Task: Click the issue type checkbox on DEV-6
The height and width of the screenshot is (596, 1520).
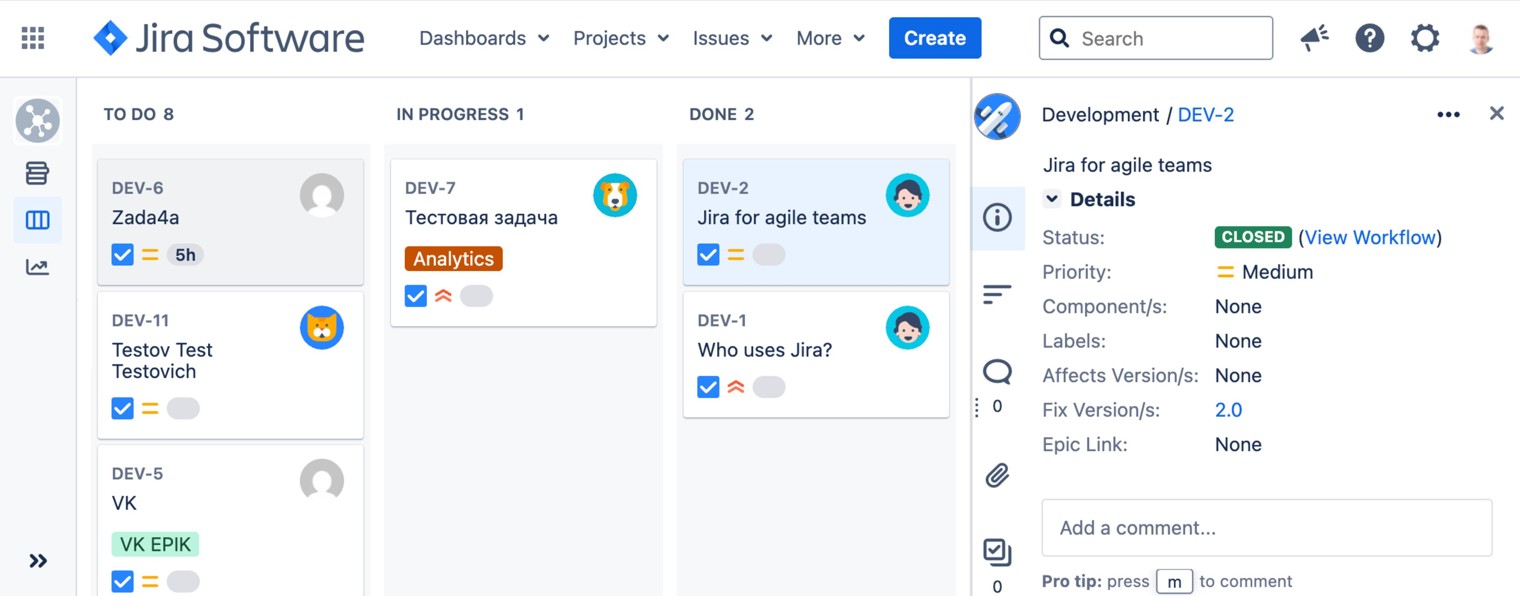Action: [x=123, y=255]
